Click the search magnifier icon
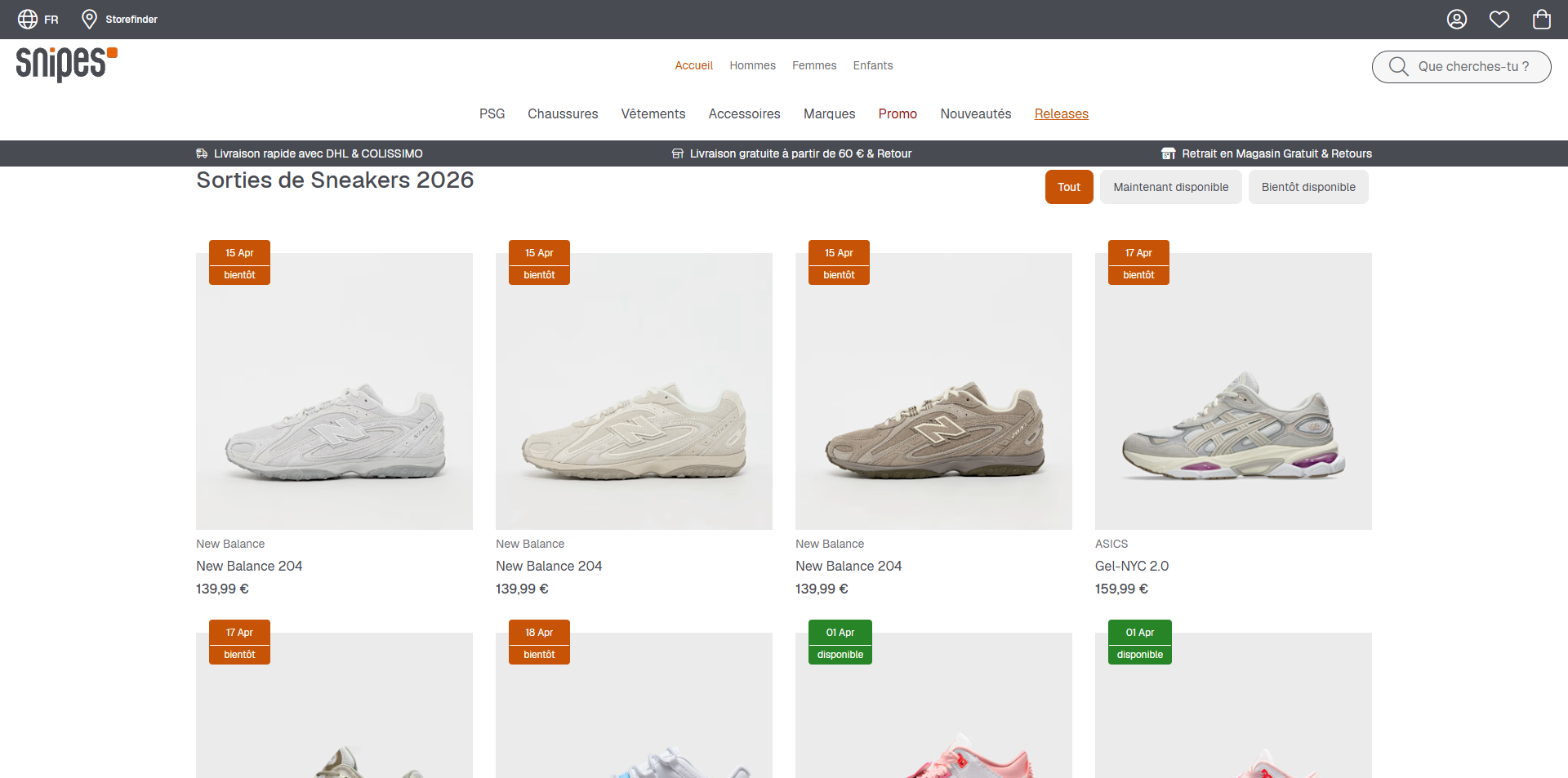Viewport: 1568px width, 778px height. click(x=1399, y=67)
